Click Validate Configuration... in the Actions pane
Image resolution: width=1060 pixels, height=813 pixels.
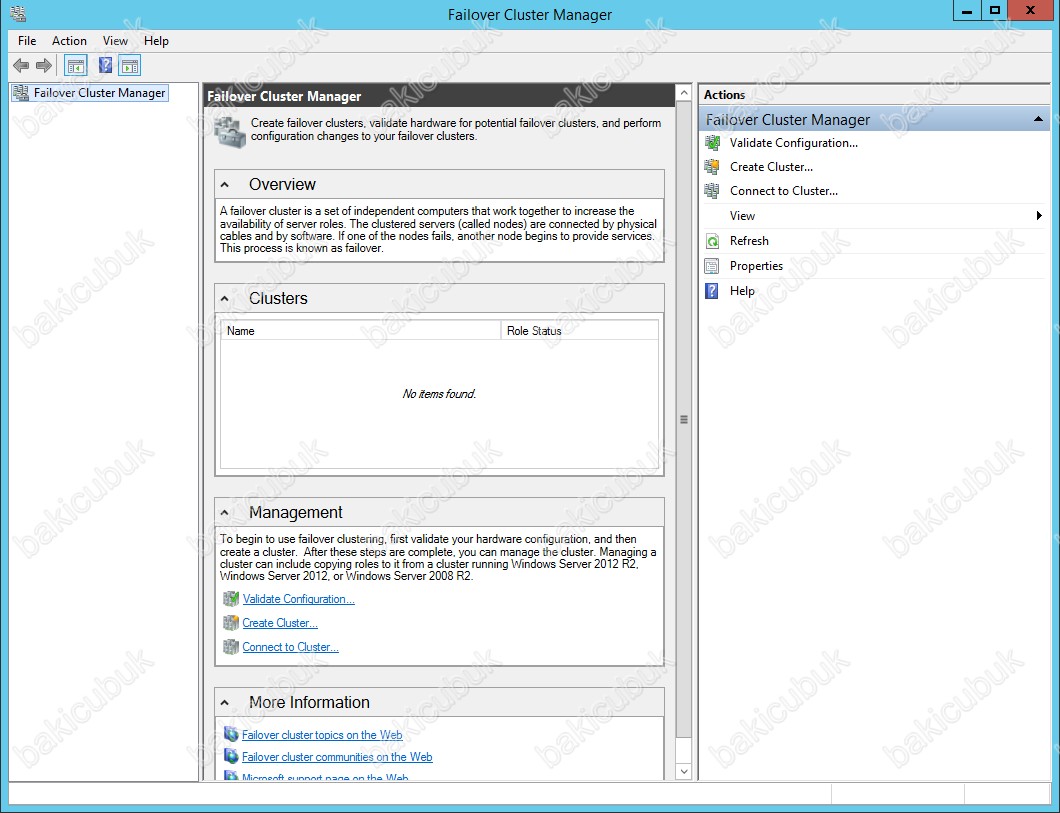(x=794, y=143)
